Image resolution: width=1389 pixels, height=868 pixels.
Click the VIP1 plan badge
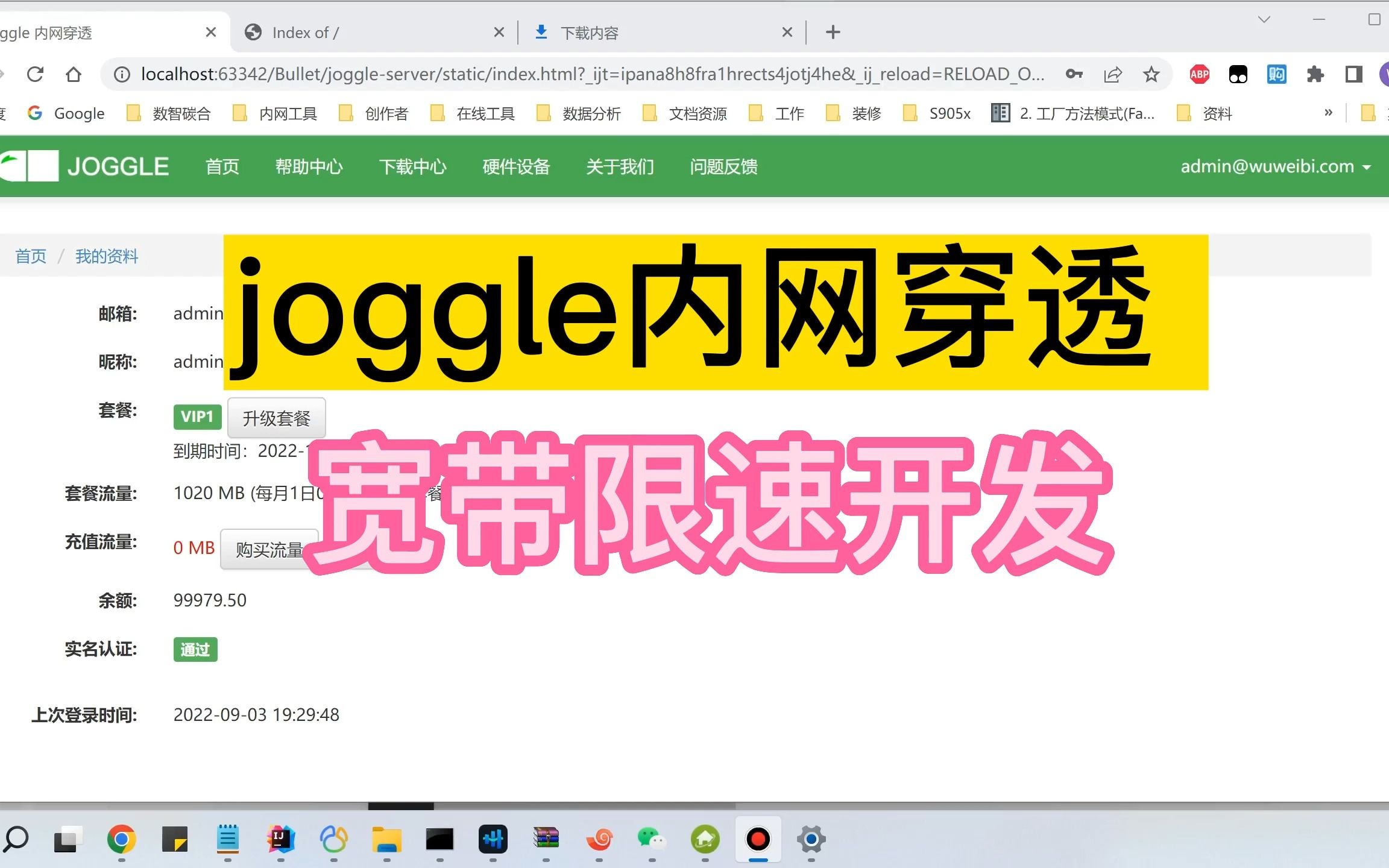(198, 417)
